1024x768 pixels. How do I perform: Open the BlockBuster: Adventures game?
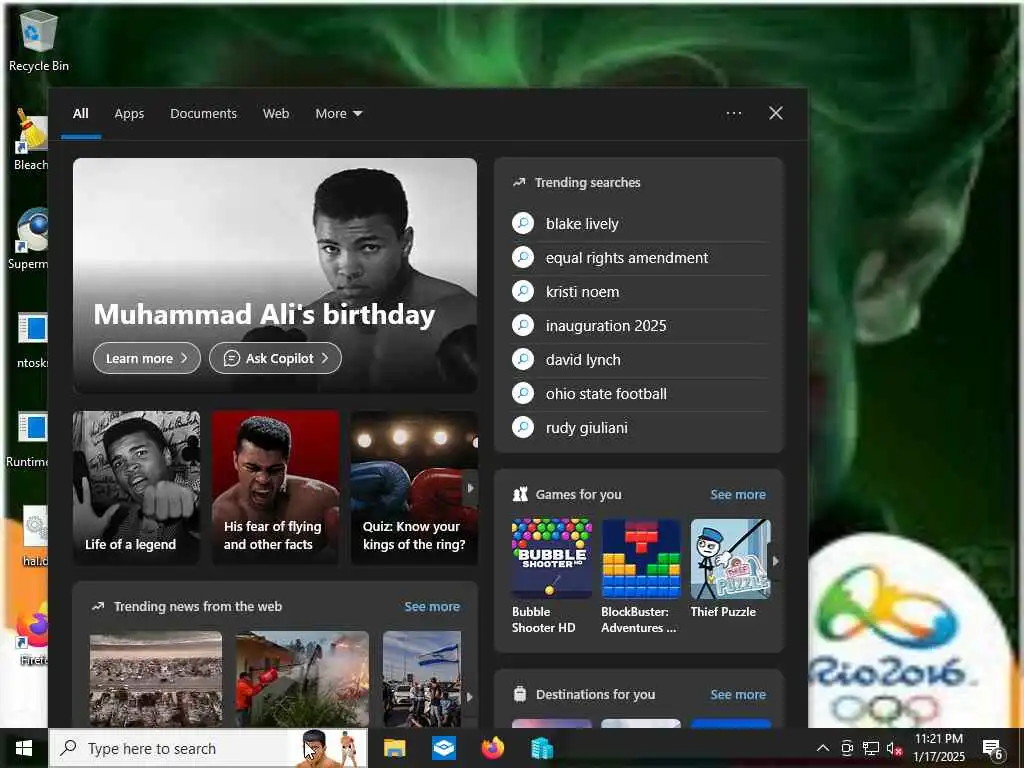641,577
